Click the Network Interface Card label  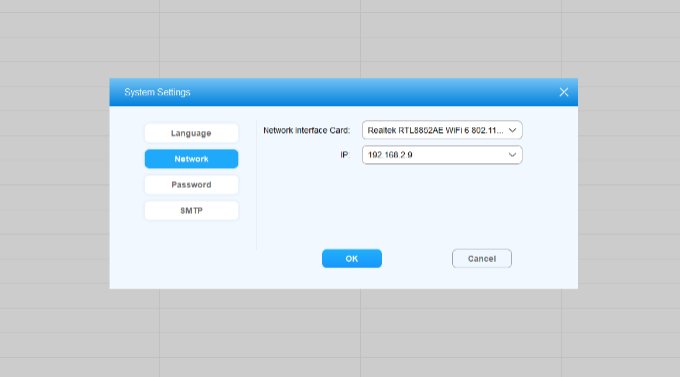point(307,130)
